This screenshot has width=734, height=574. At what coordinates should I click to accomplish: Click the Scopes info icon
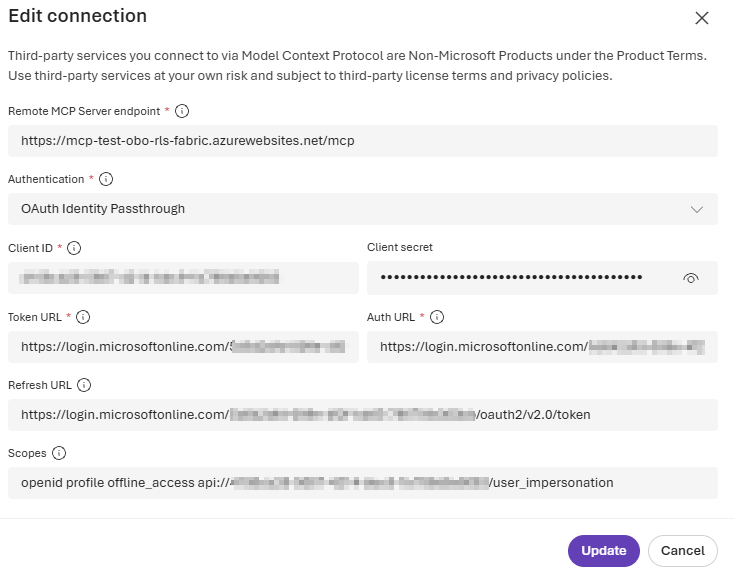click(59, 453)
